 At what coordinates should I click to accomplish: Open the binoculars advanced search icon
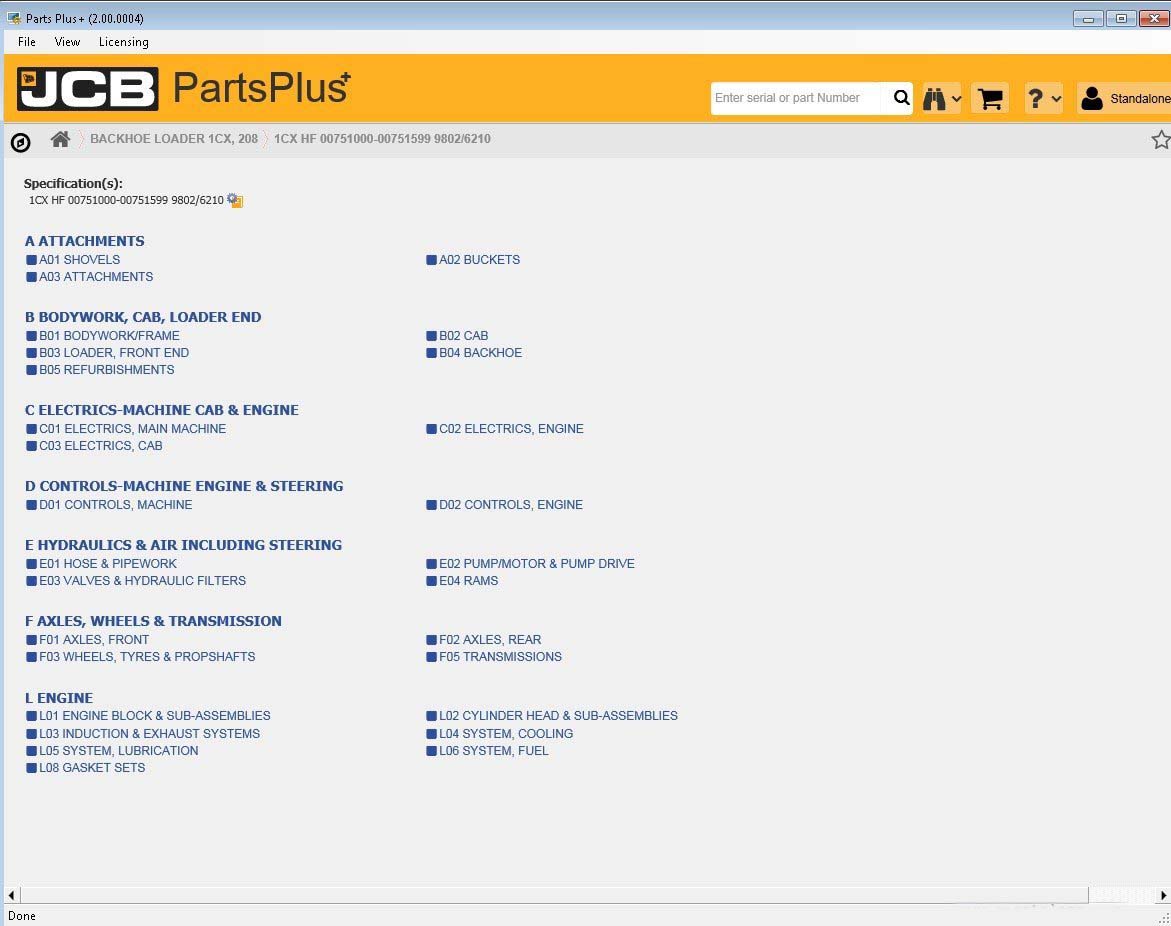coord(934,98)
